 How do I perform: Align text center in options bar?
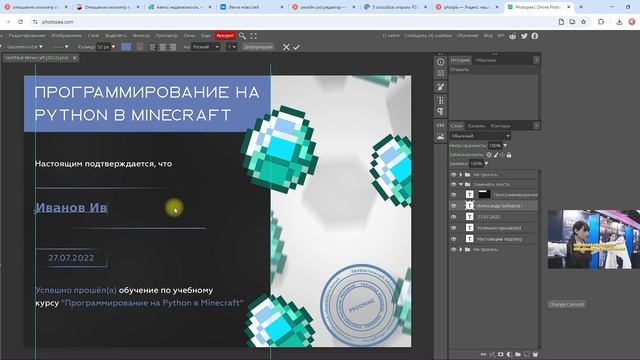[x=163, y=47]
